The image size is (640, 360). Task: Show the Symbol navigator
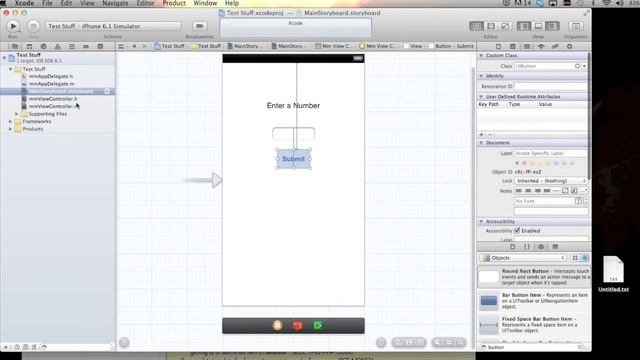pos(29,47)
